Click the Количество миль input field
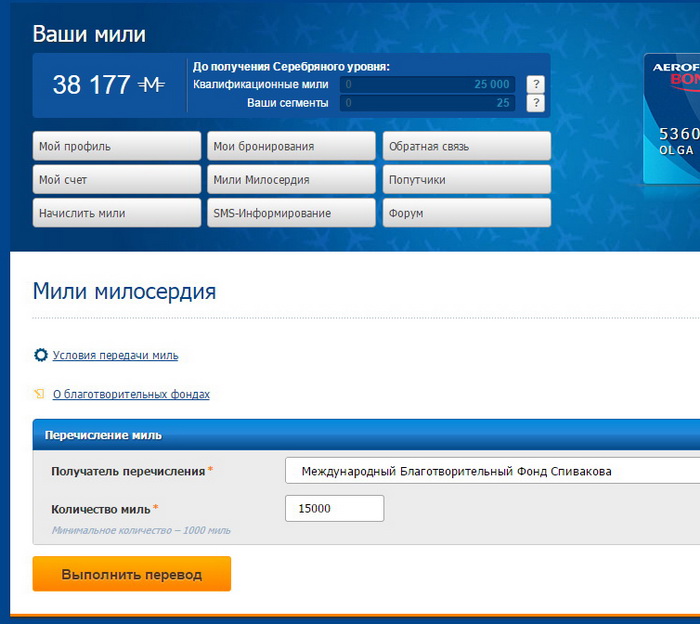This screenshot has height=624, width=700. coord(334,508)
